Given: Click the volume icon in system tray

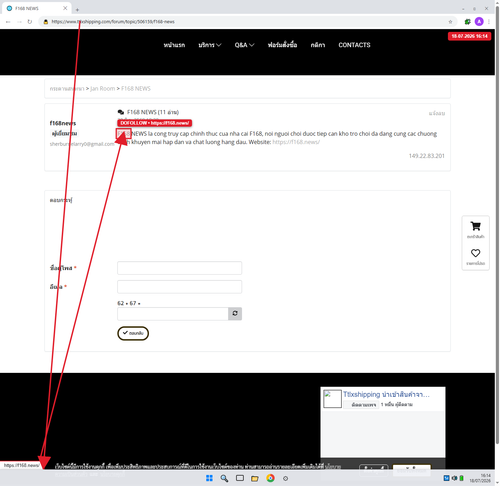Looking at the screenshot, I should point(454,478).
